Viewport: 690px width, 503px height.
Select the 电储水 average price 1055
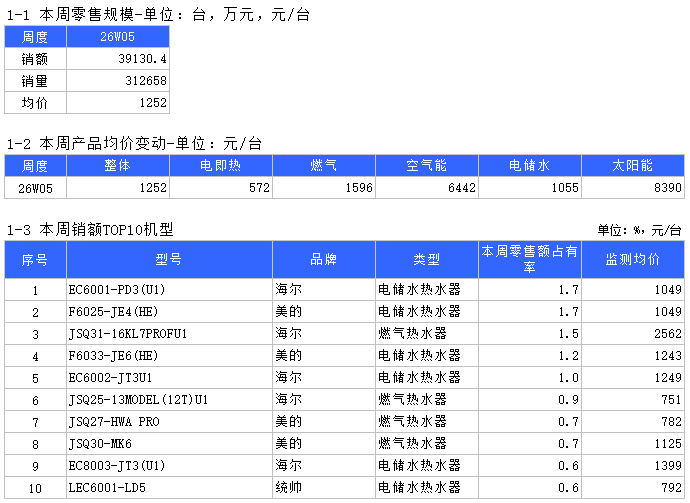[530, 187]
